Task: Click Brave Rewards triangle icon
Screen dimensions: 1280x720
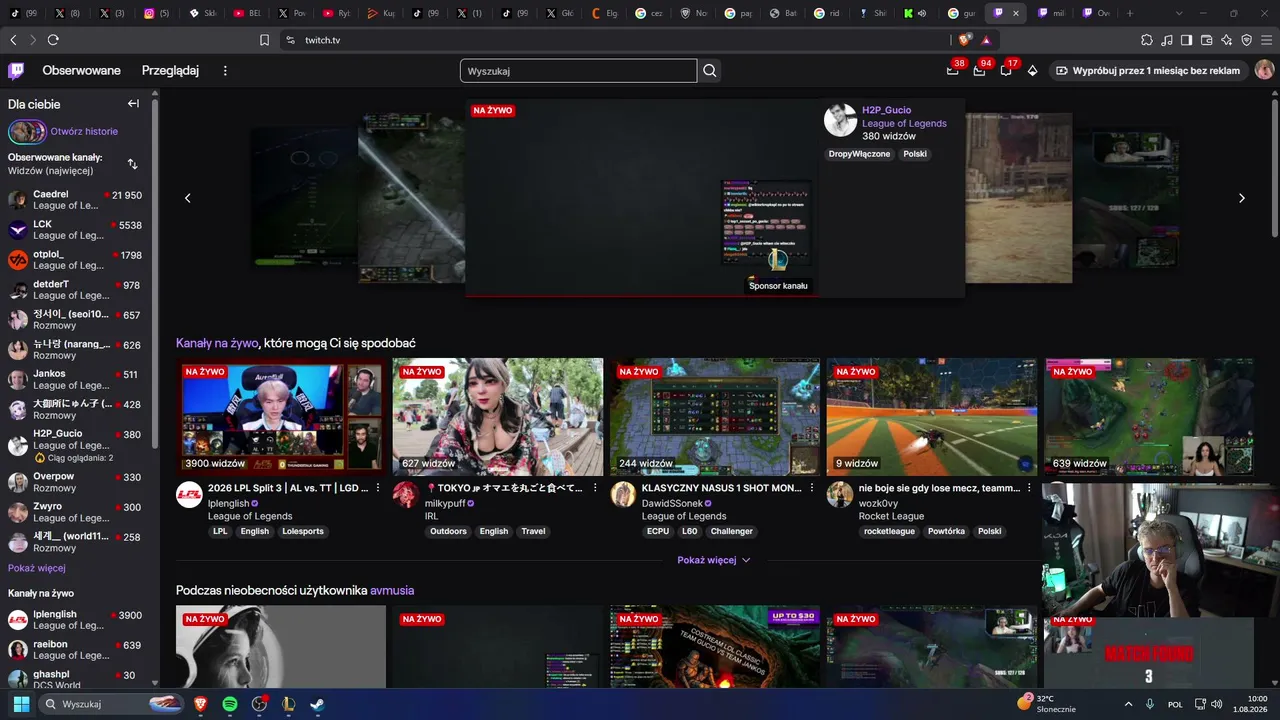Action: click(x=986, y=40)
